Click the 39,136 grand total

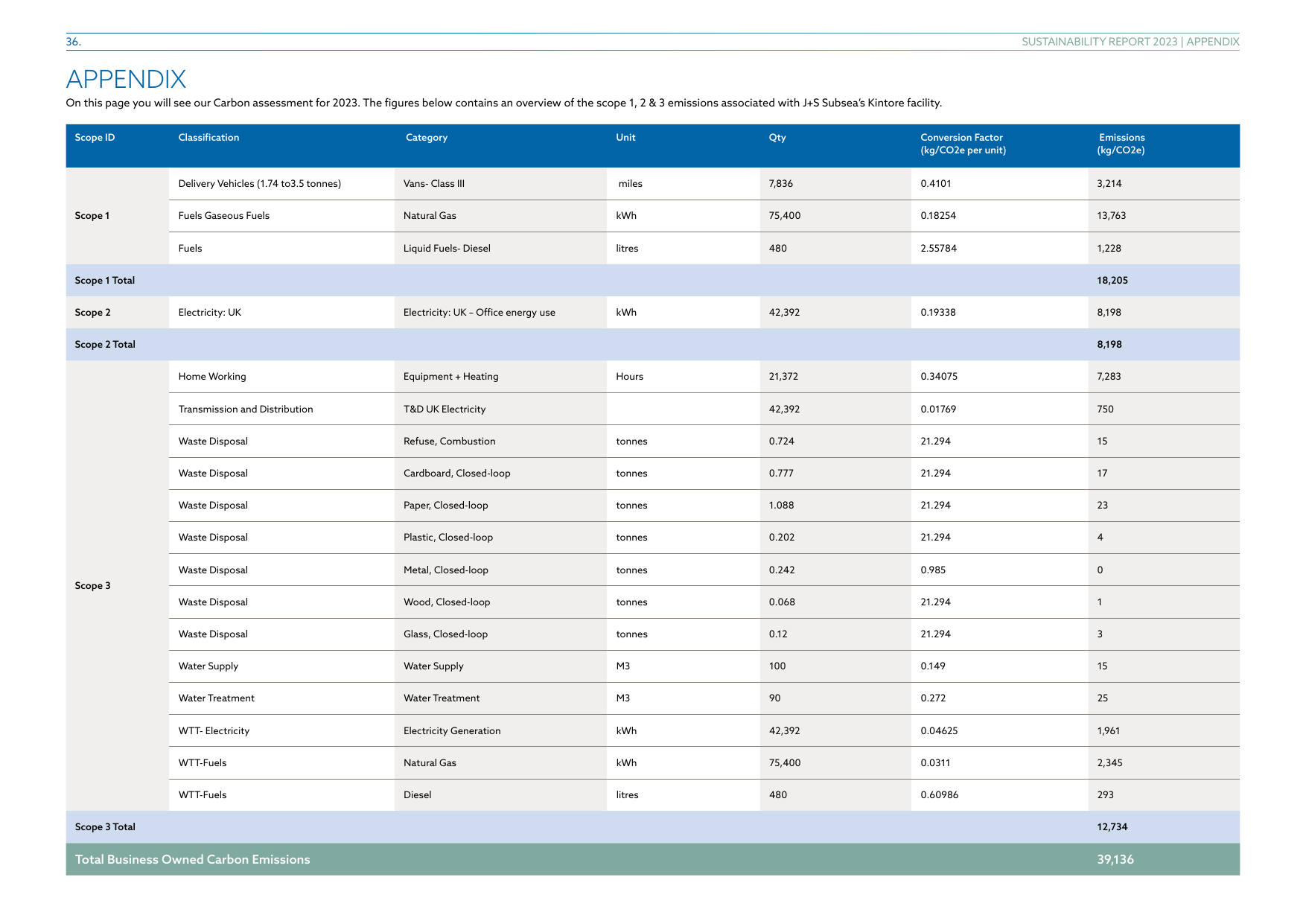(1115, 859)
